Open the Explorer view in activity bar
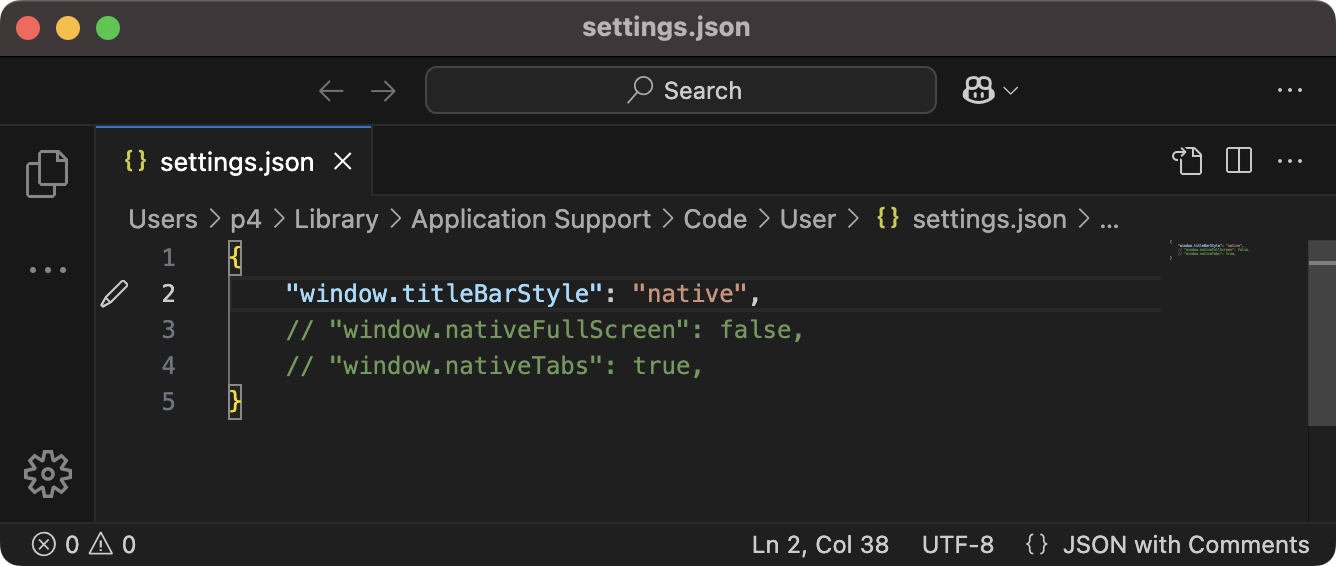The width and height of the screenshot is (1336, 566). [x=47, y=173]
